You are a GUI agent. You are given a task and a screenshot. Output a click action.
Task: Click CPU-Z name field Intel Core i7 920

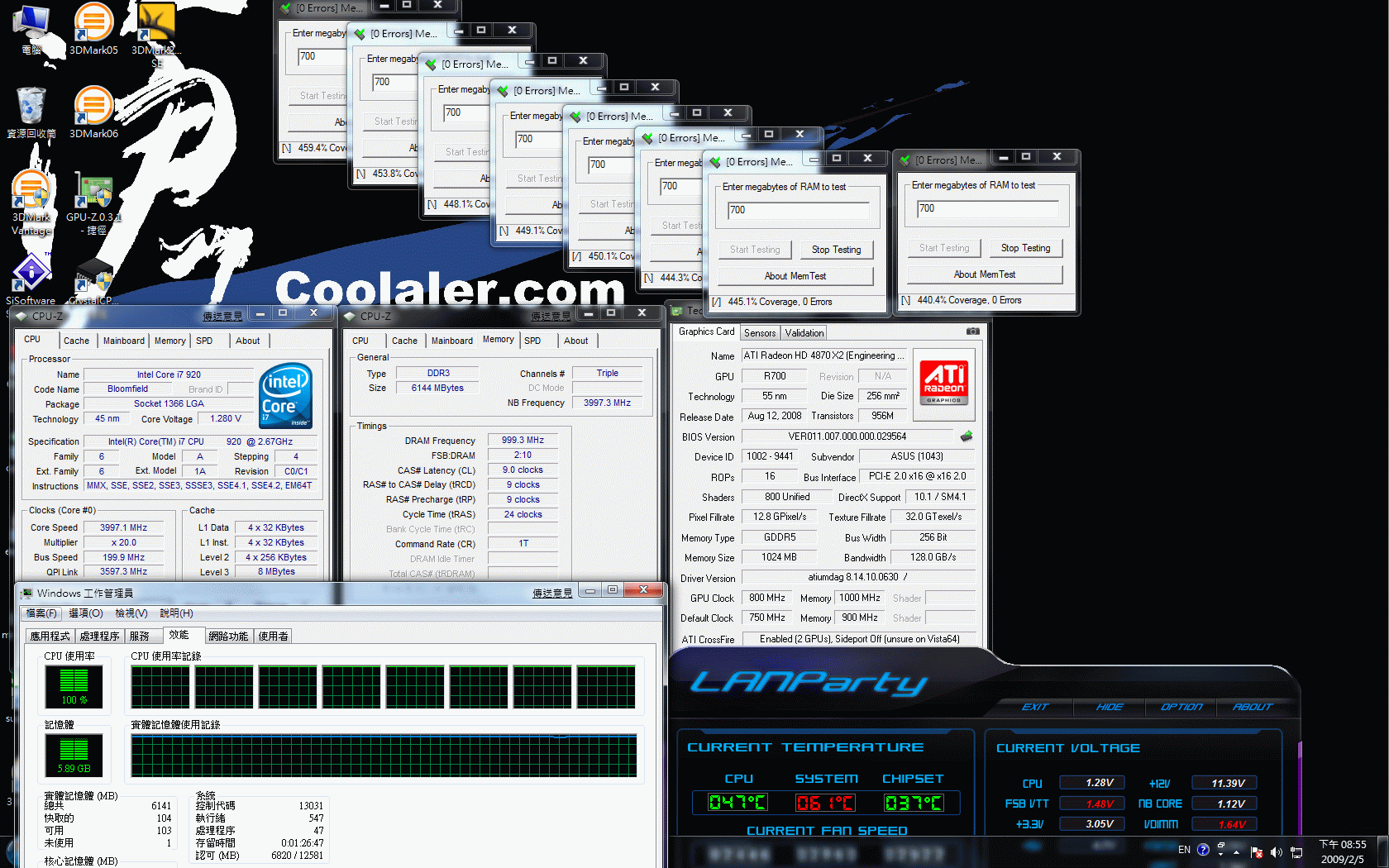tap(169, 374)
